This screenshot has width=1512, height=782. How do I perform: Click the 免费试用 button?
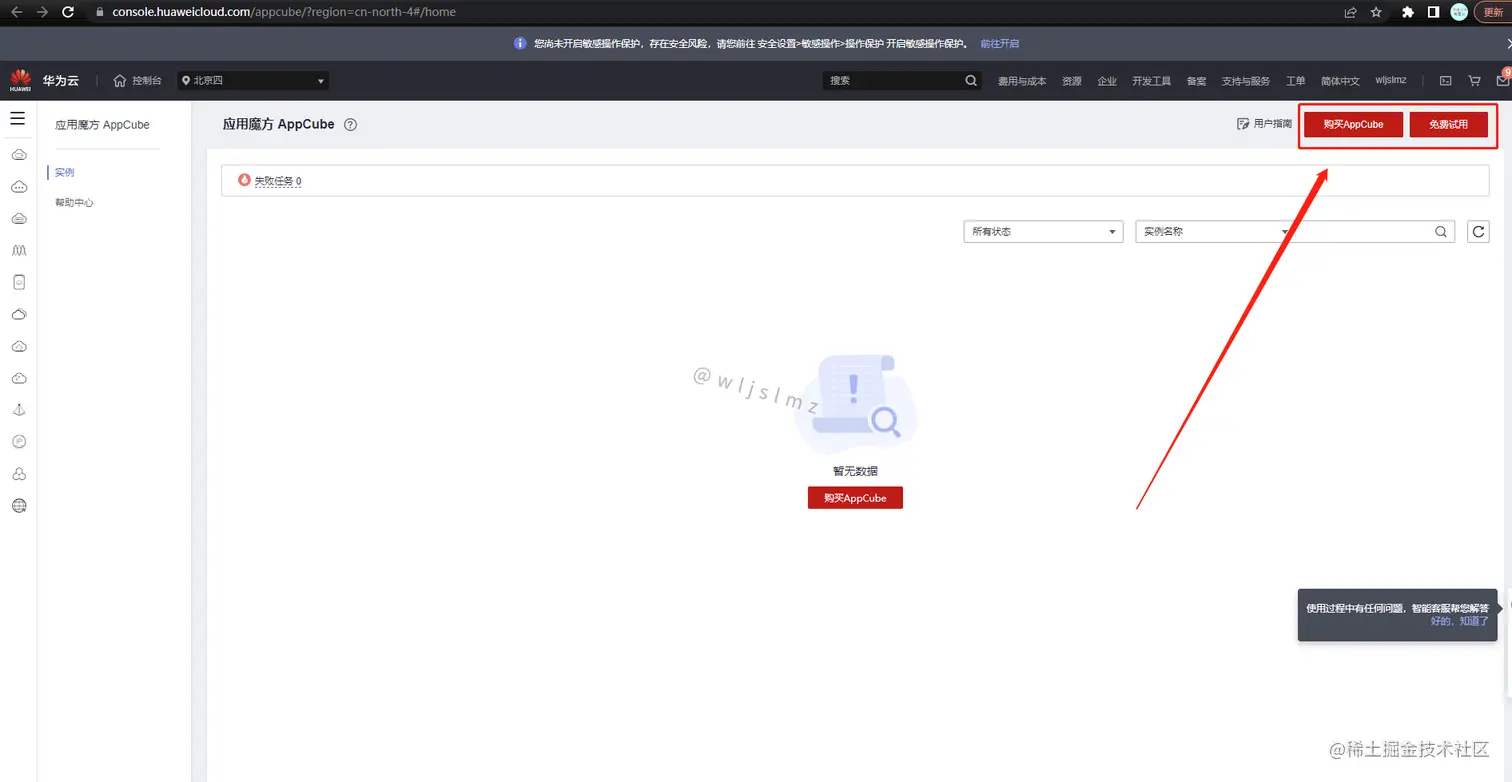[1448, 125]
